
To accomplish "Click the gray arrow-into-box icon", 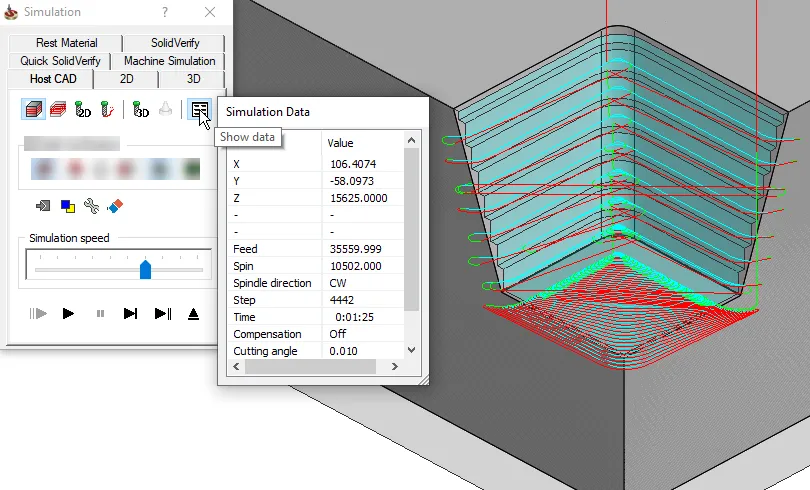I will 43,206.
